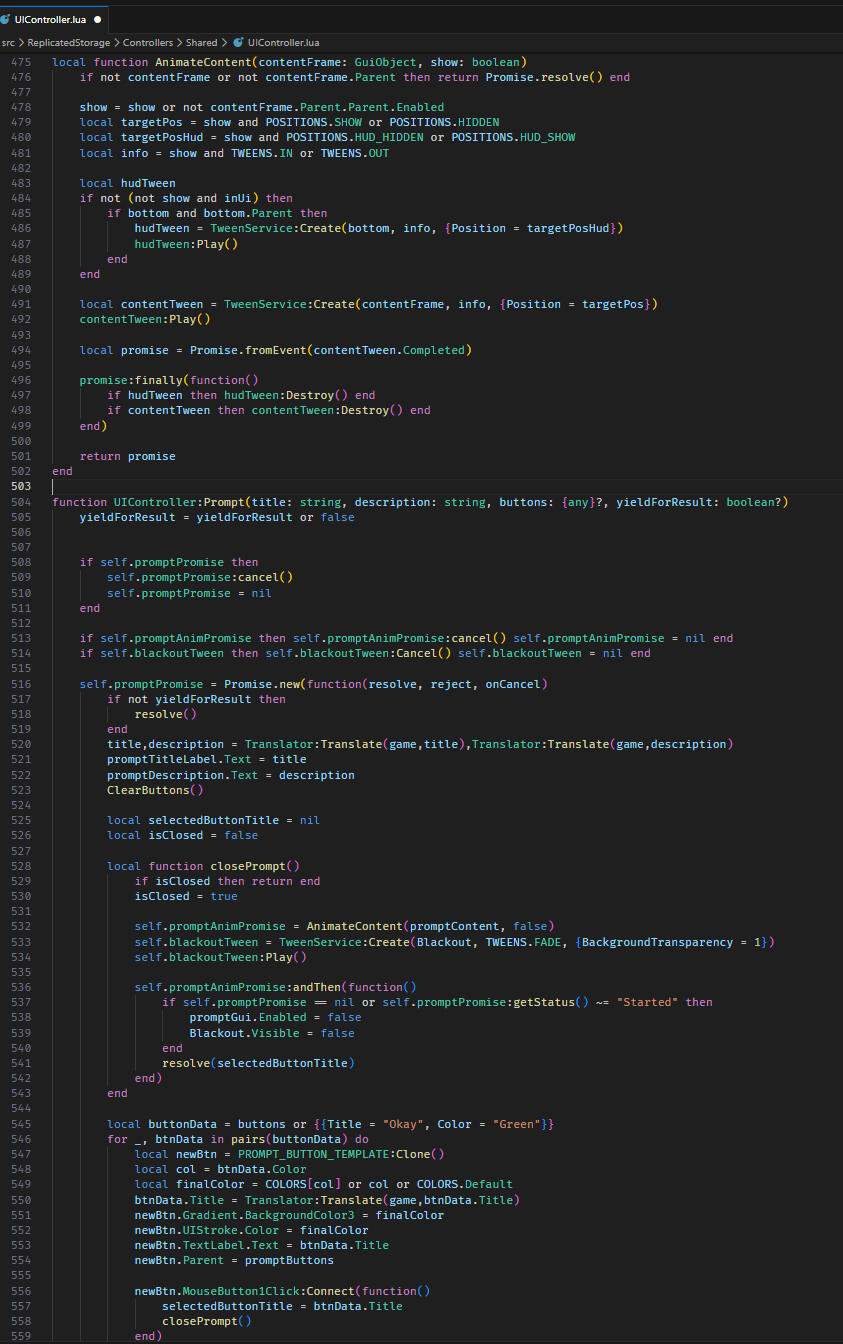Click the Lua file icon in the breadcrumb path
Image resolution: width=843 pixels, height=1344 pixels.
click(238, 43)
